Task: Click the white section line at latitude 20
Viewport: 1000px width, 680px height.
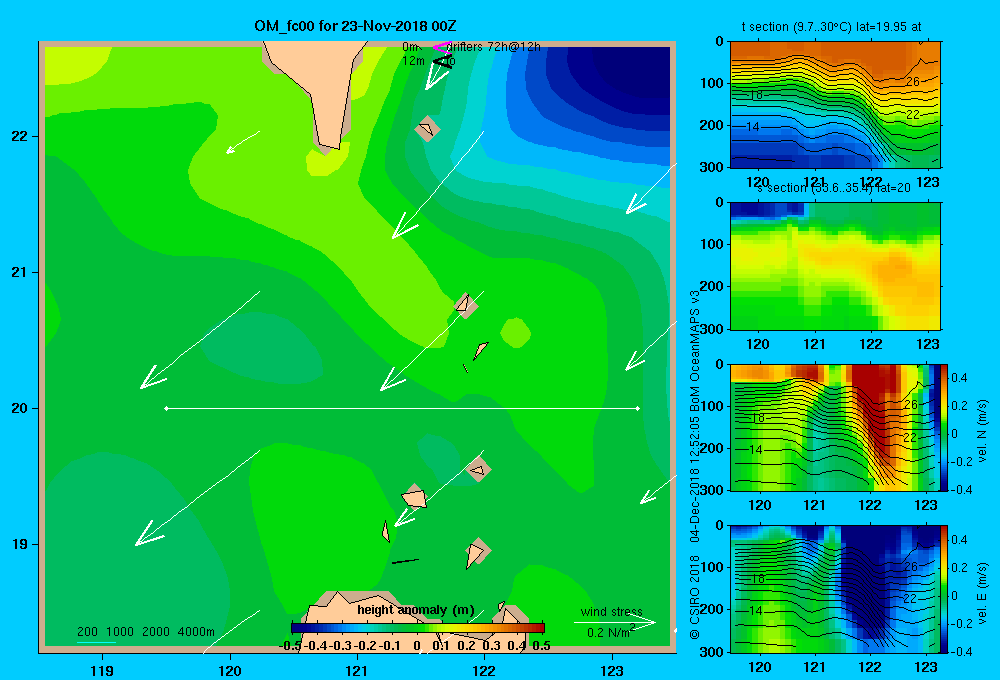Action: [x=402, y=408]
